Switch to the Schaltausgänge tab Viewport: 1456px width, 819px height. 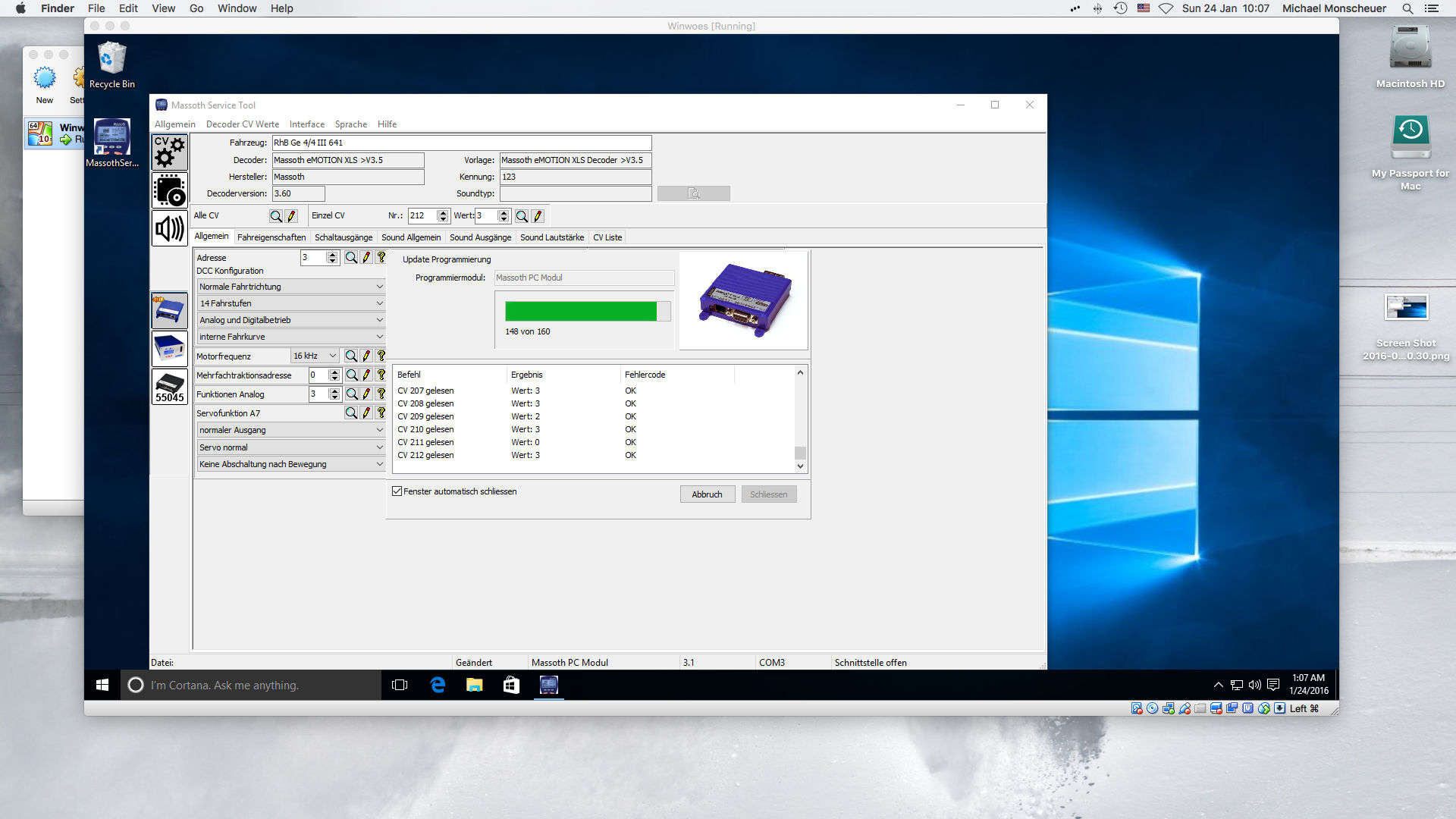coord(344,237)
